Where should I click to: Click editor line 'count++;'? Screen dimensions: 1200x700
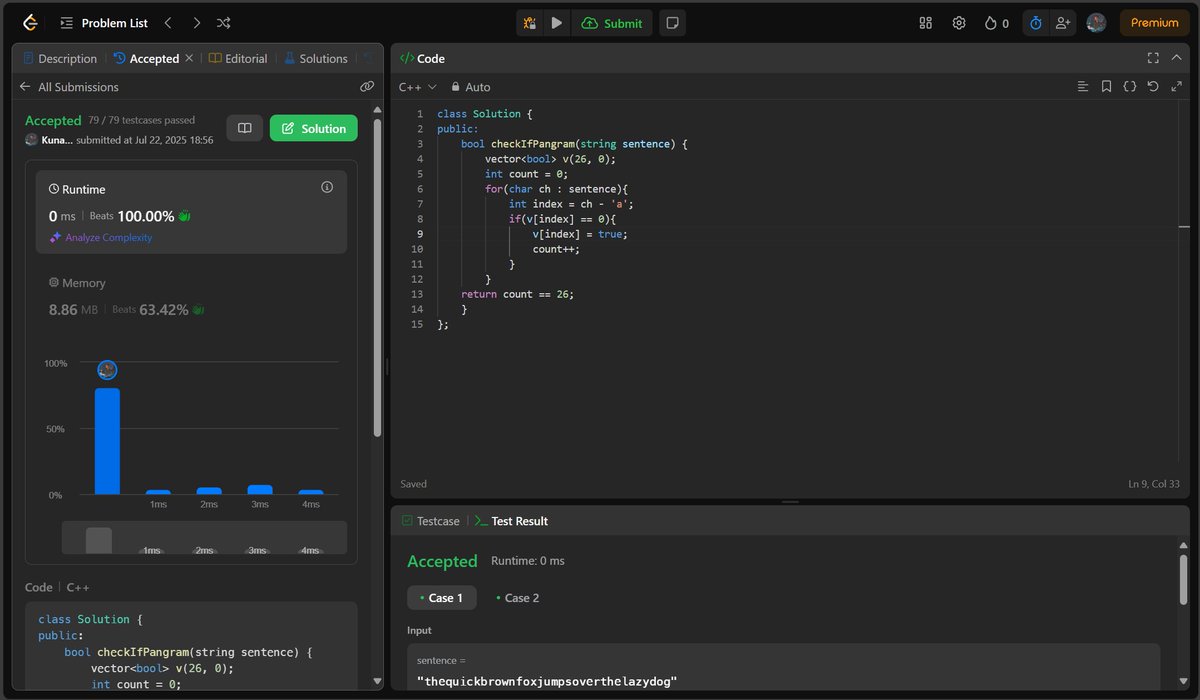click(x=556, y=249)
